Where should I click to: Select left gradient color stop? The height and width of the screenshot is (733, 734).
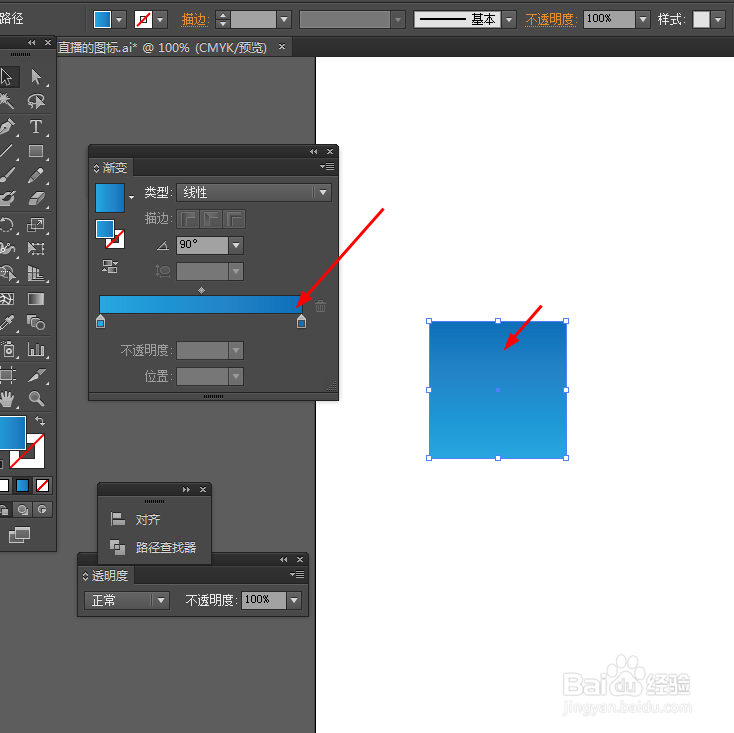[100, 321]
